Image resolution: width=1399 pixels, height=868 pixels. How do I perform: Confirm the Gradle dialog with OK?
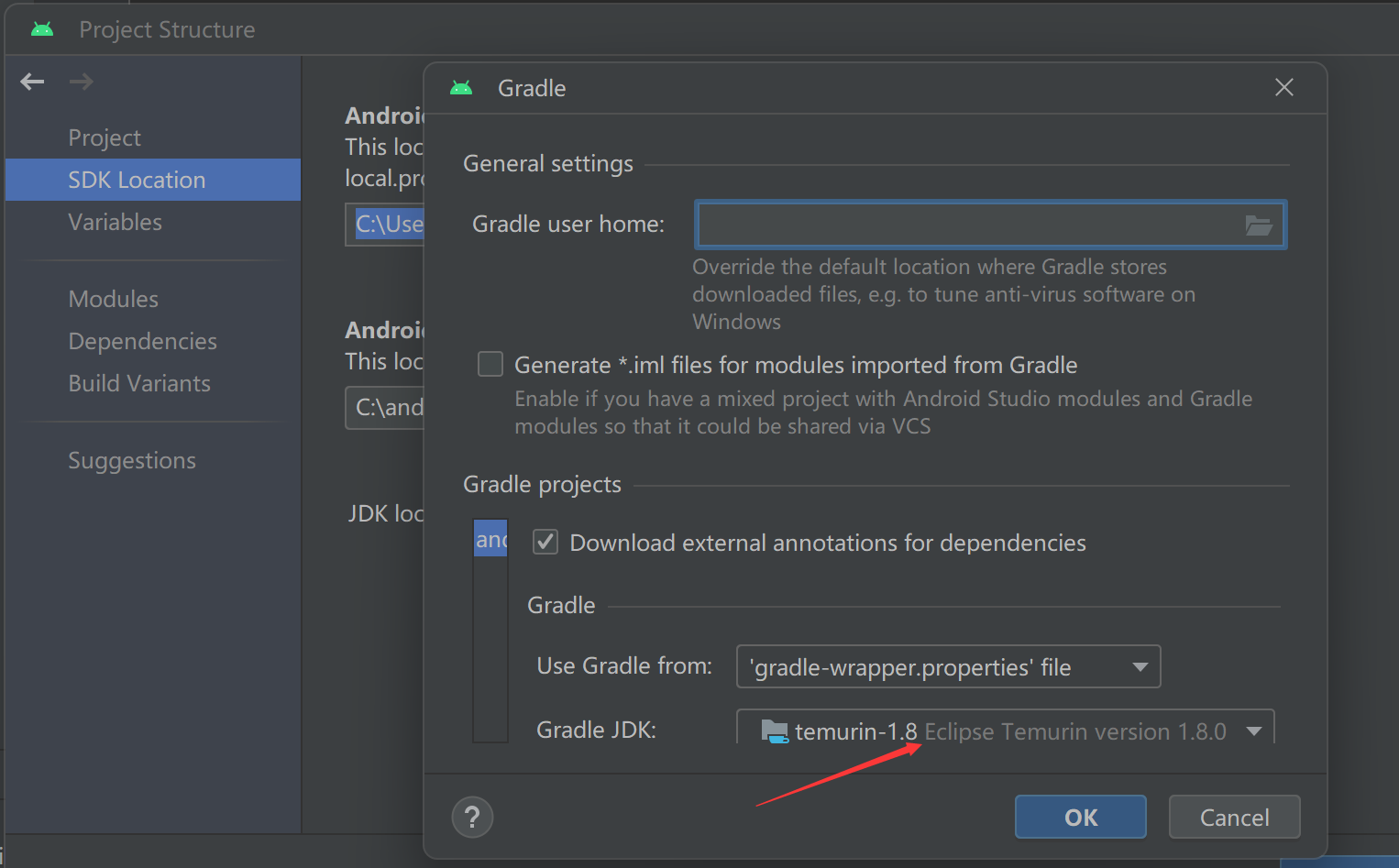click(1080, 817)
